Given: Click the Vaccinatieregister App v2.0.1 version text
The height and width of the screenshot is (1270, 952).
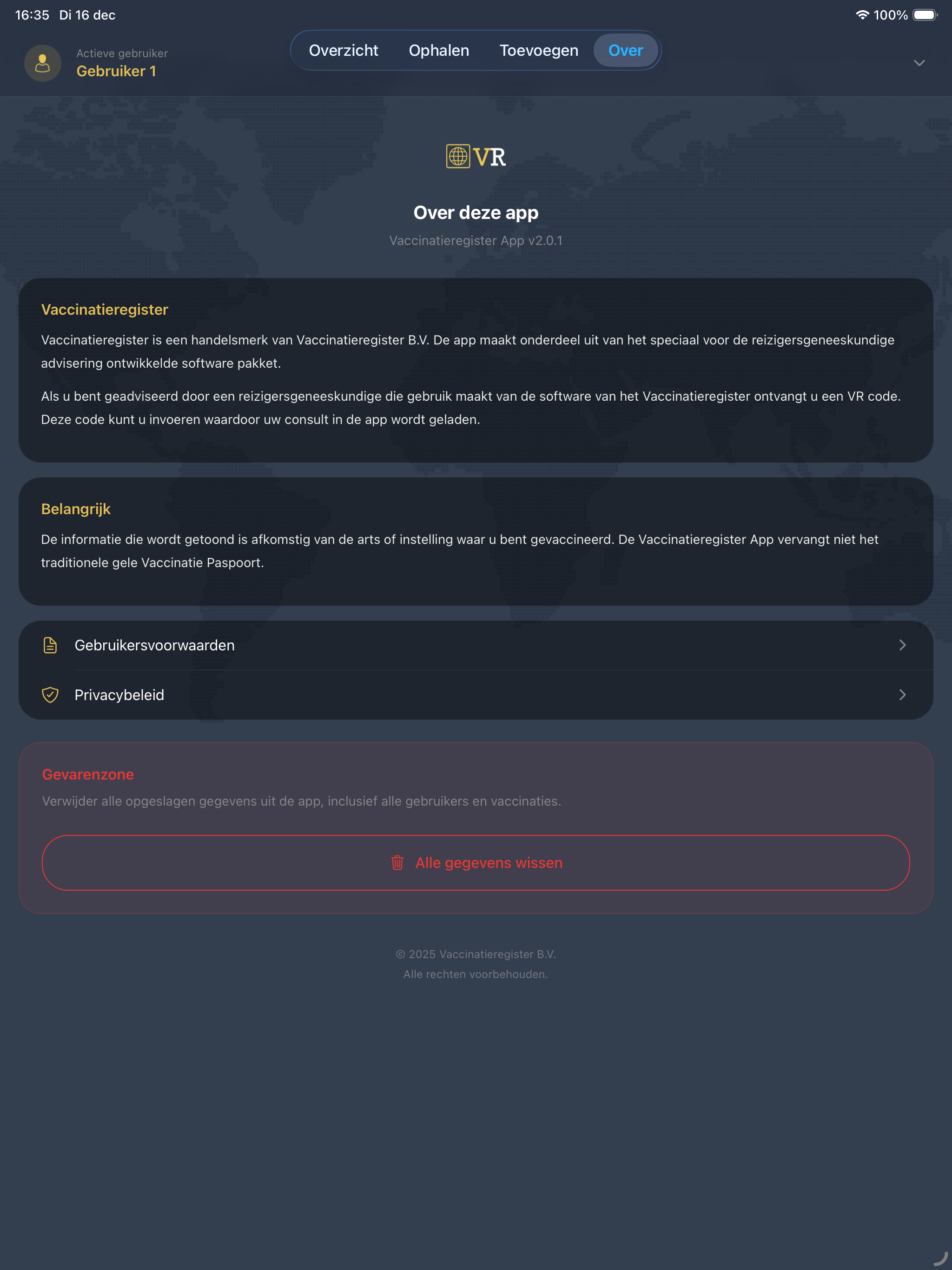Looking at the screenshot, I should [476, 240].
